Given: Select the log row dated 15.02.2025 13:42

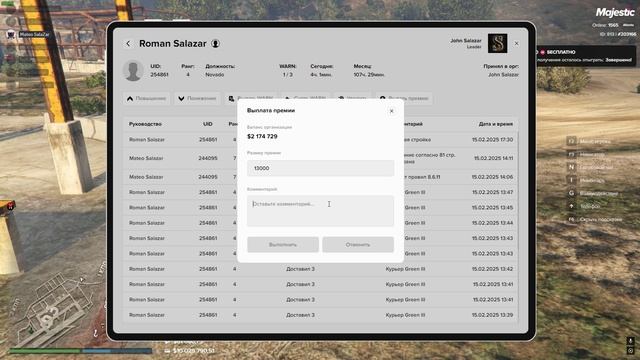Looking at the screenshot, I should 320,269.
